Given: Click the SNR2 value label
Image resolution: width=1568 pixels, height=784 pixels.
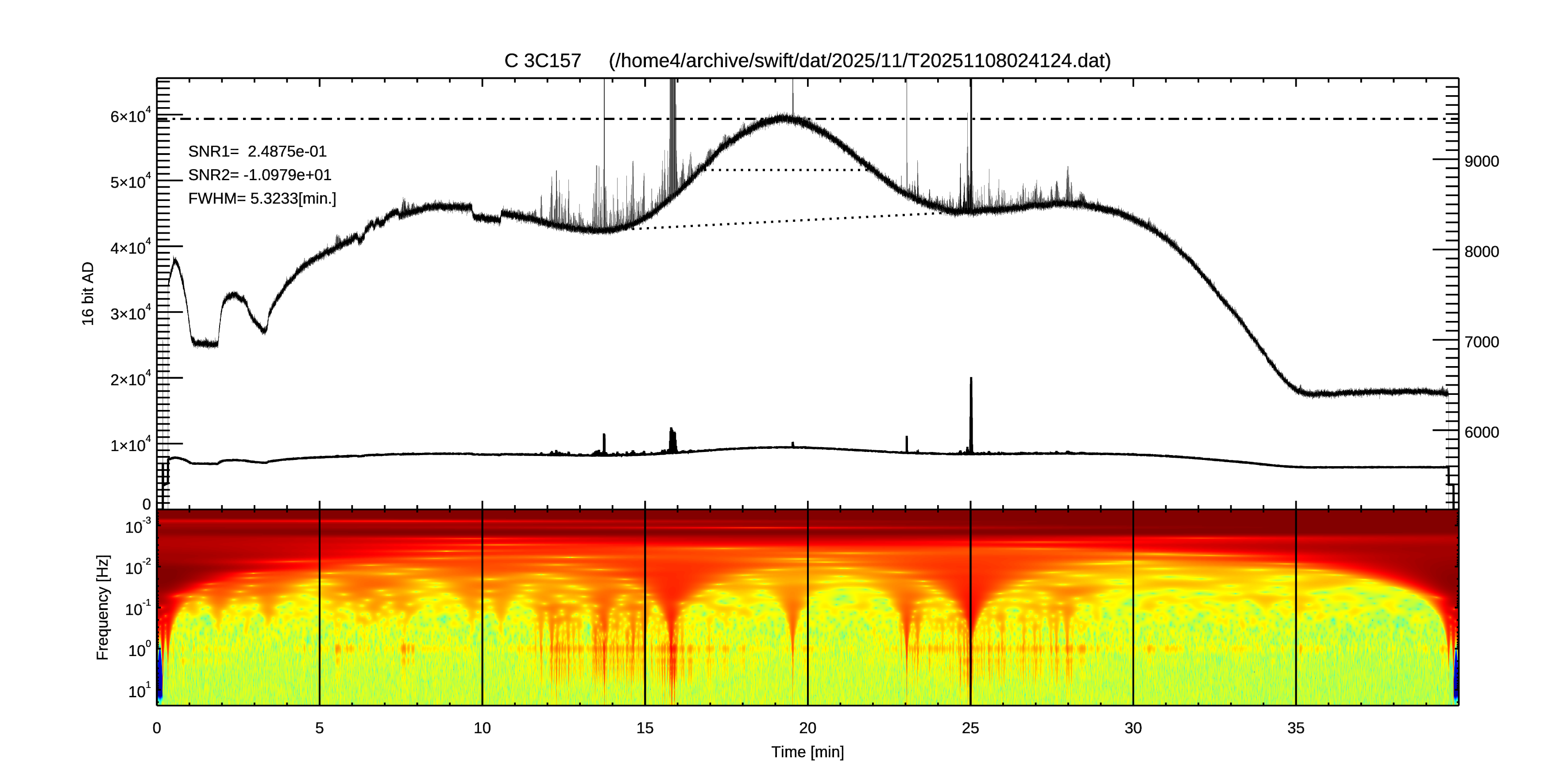Looking at the screenshot, I should pos(259,175).
